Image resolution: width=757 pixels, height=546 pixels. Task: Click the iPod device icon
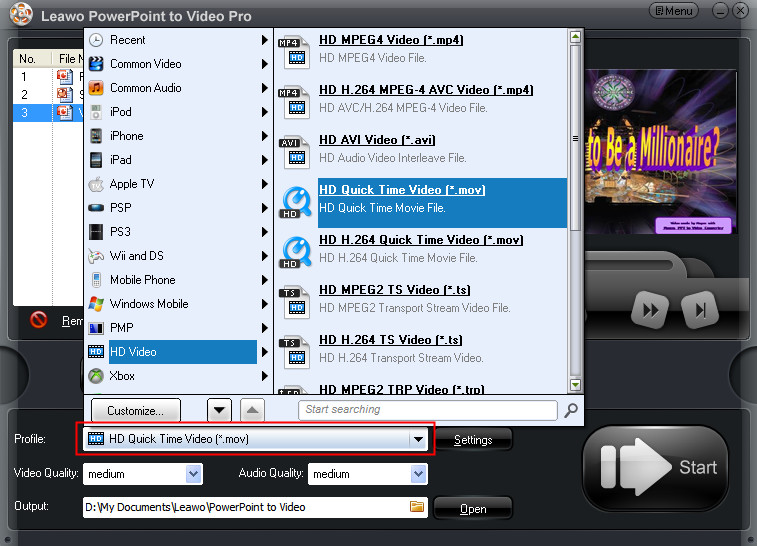96,112
